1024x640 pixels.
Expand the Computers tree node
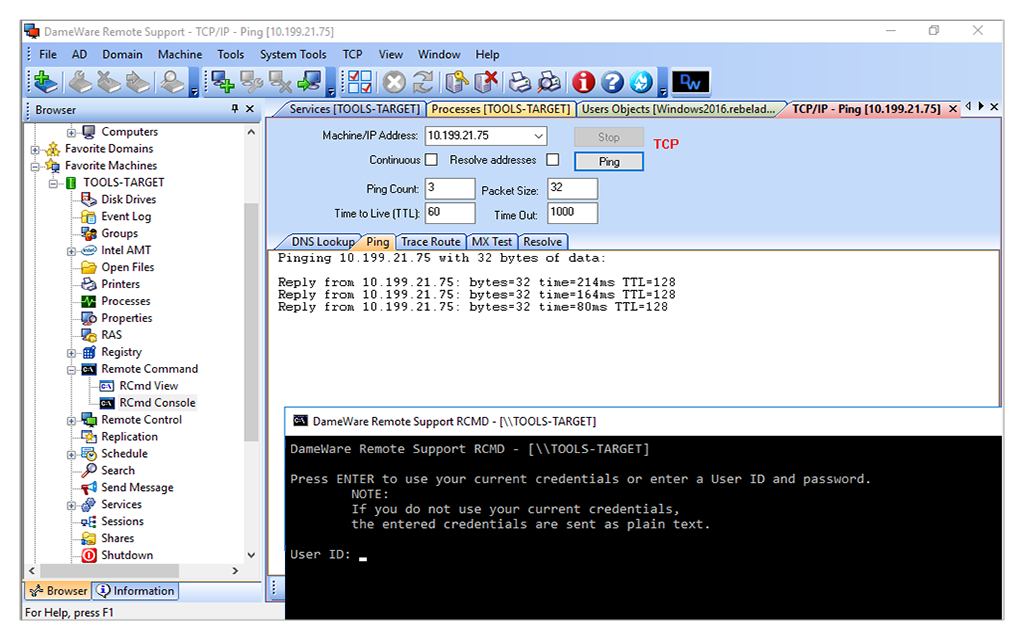coord(71,133)
